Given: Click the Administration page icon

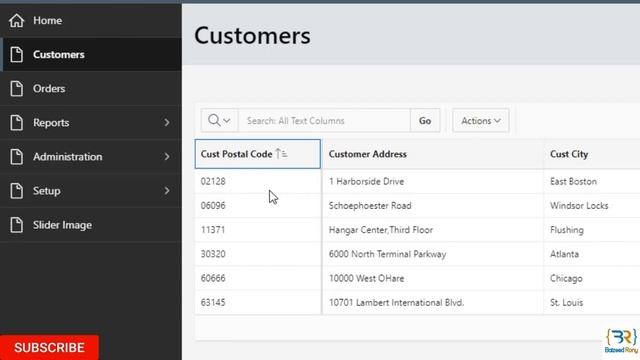Looking at the screenshot, I should (x=17, y=157).
